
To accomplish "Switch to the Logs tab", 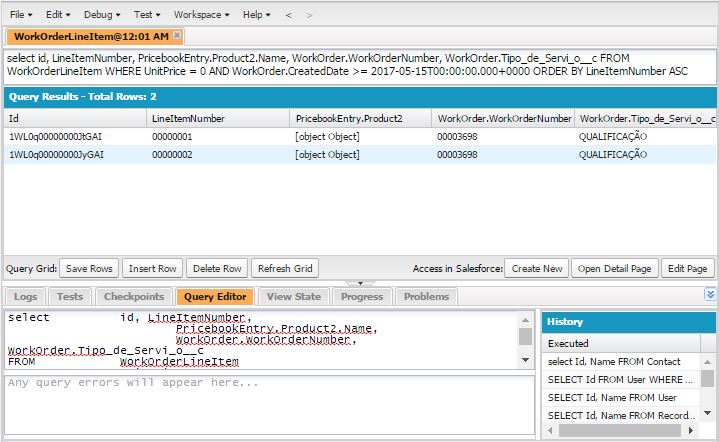I will coord(26,297).
